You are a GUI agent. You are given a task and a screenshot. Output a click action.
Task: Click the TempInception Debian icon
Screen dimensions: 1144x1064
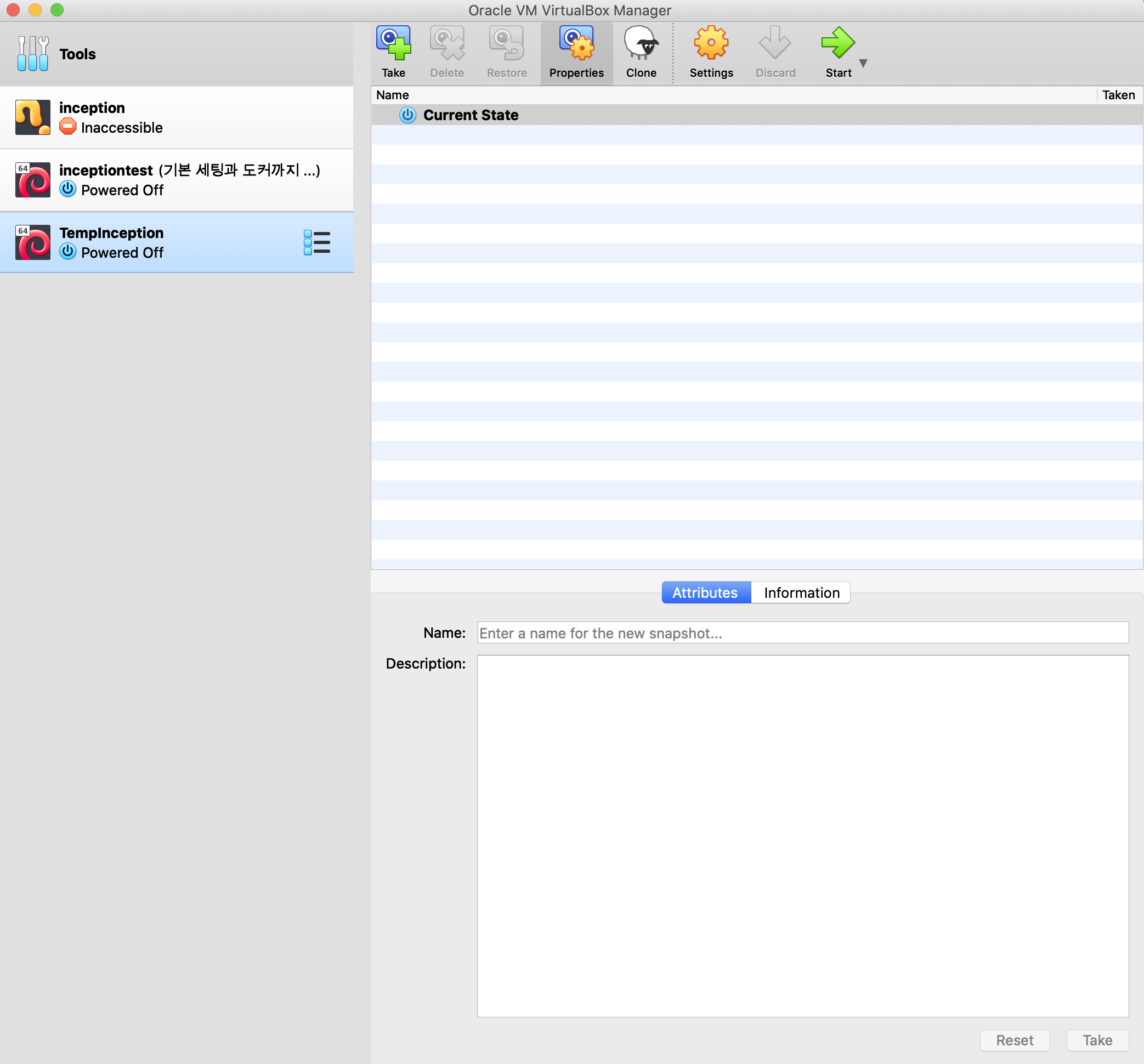[33, 242]
